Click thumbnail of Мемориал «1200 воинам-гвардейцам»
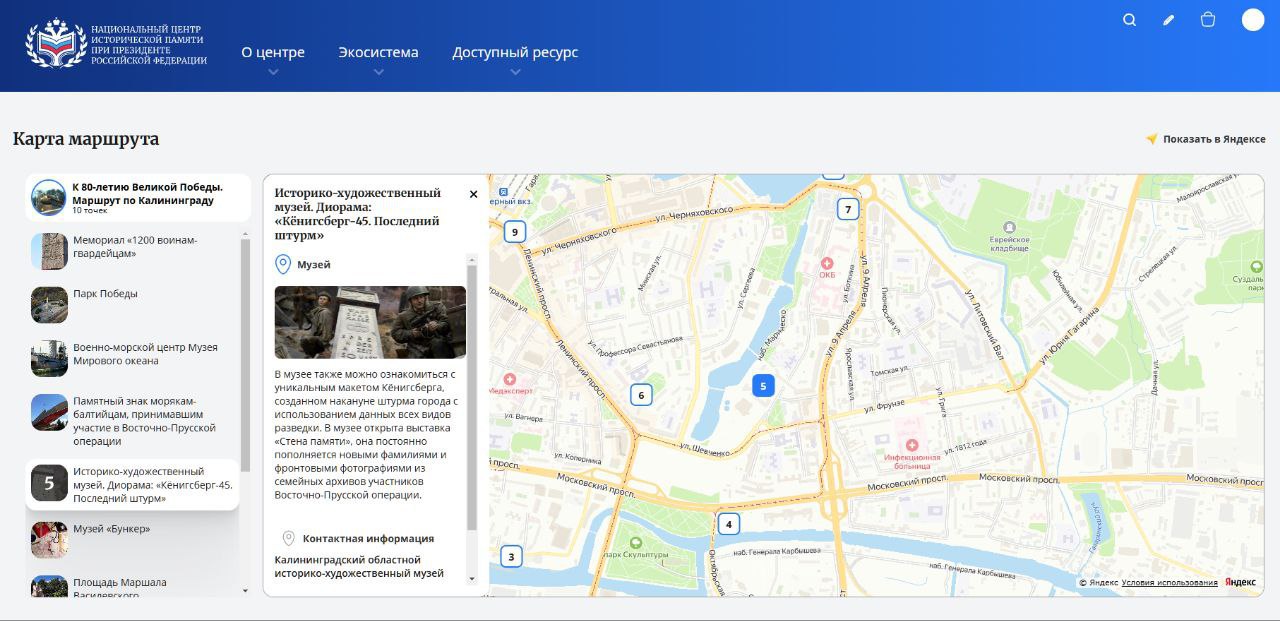Image resolution: width=1280 pixels, height=621 pixels. coord(49,251)
